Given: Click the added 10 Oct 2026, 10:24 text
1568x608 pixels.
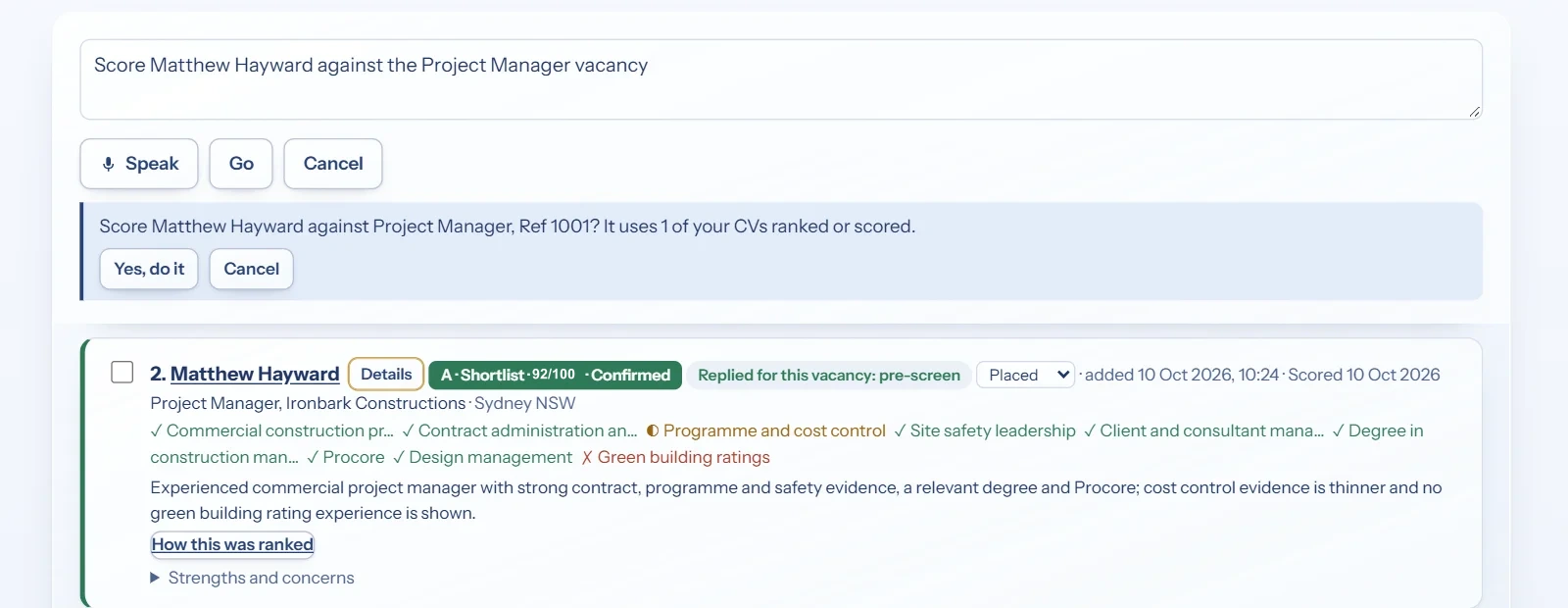Looking at the screenshot, I should (1182, 375).
